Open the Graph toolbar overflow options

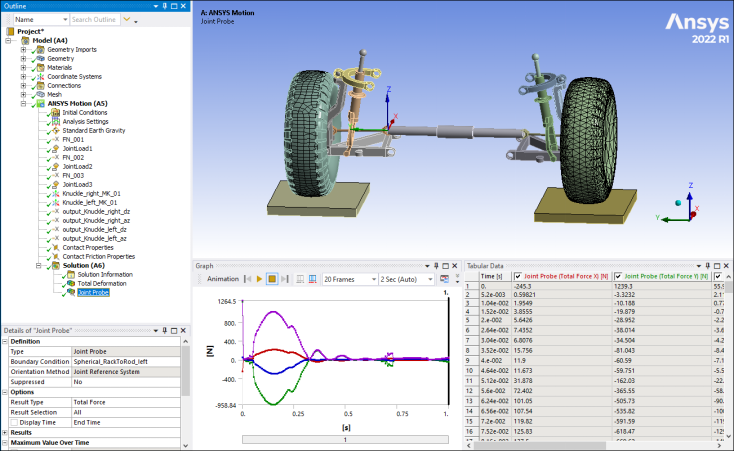pyautogui.click(x=457, y=279)
